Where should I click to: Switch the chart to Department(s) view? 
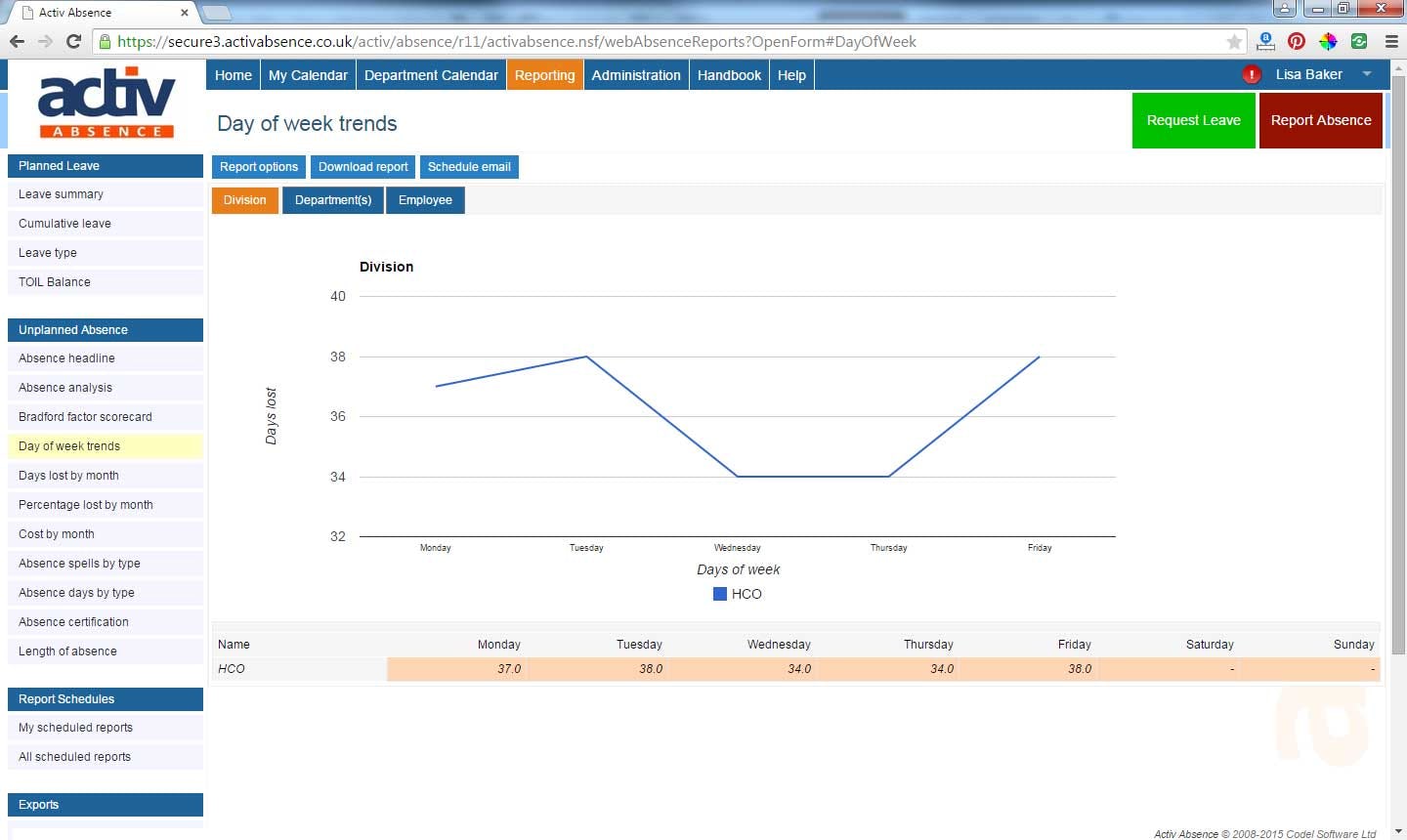click(x=332, y=200)
